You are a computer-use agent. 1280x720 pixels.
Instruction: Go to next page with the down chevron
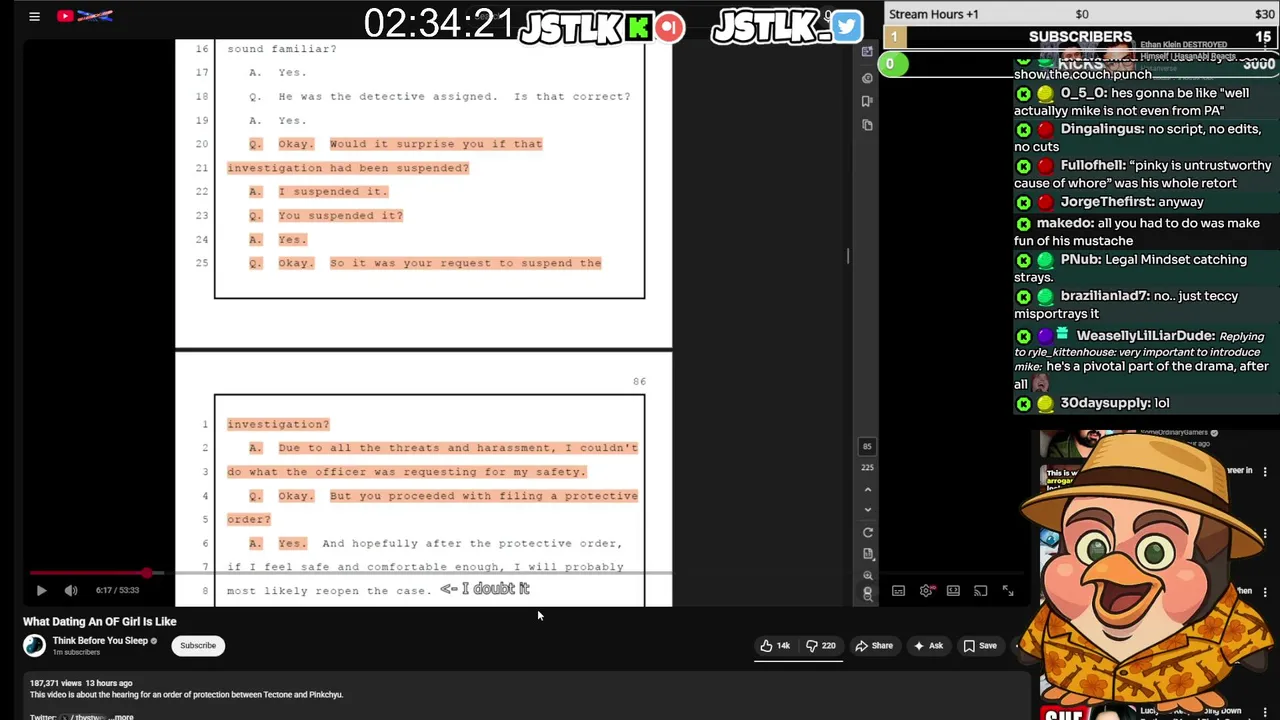click(x=867, y=510)
